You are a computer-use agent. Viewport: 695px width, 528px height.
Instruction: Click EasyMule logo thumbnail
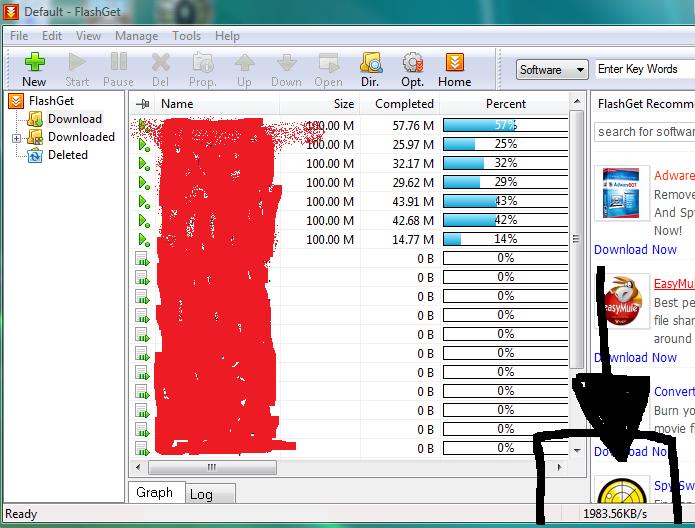pos(623,301)
